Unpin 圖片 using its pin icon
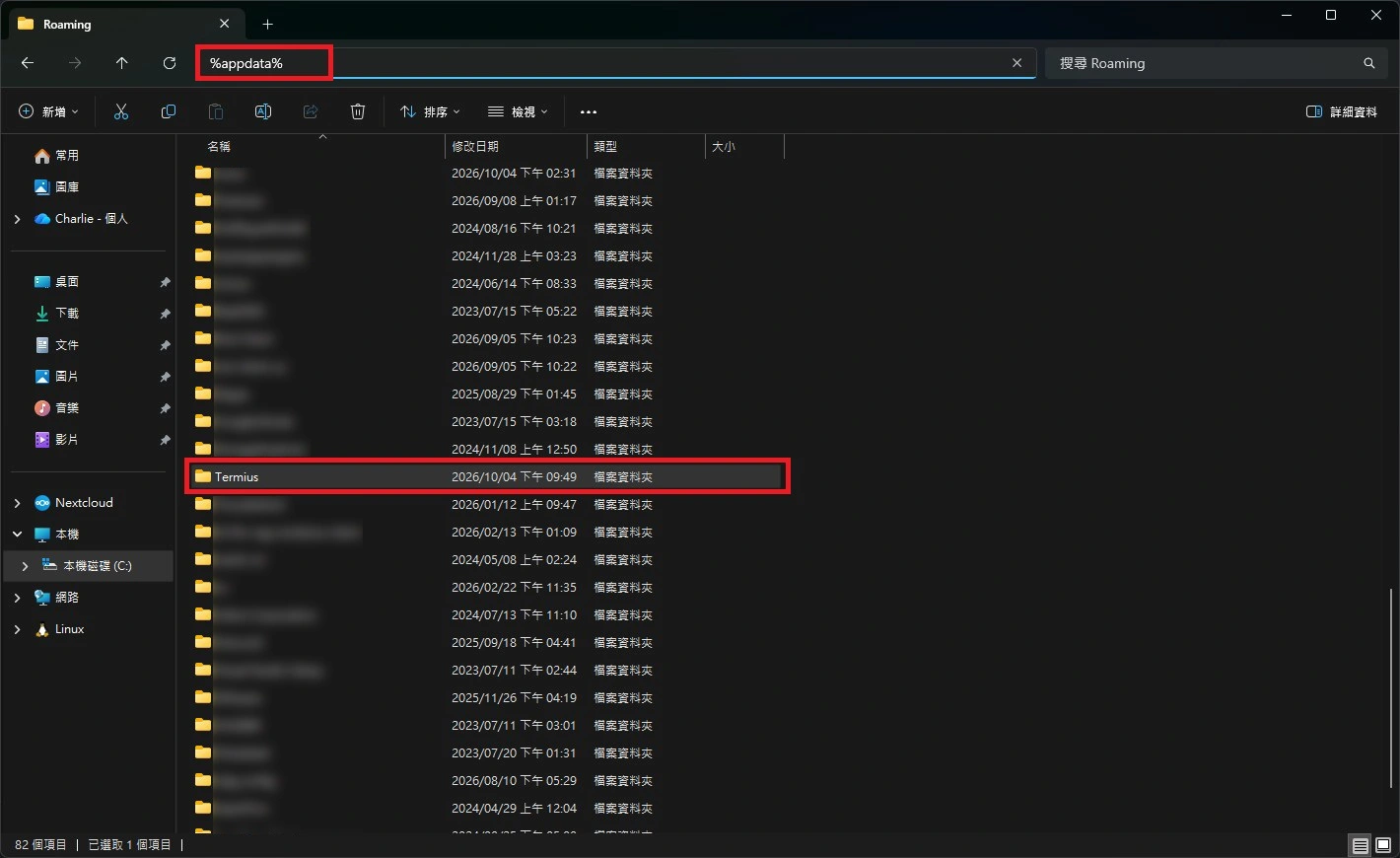The height and width of the screenshot is (858, 1400). pyautogui.click(x=165, y=377)
